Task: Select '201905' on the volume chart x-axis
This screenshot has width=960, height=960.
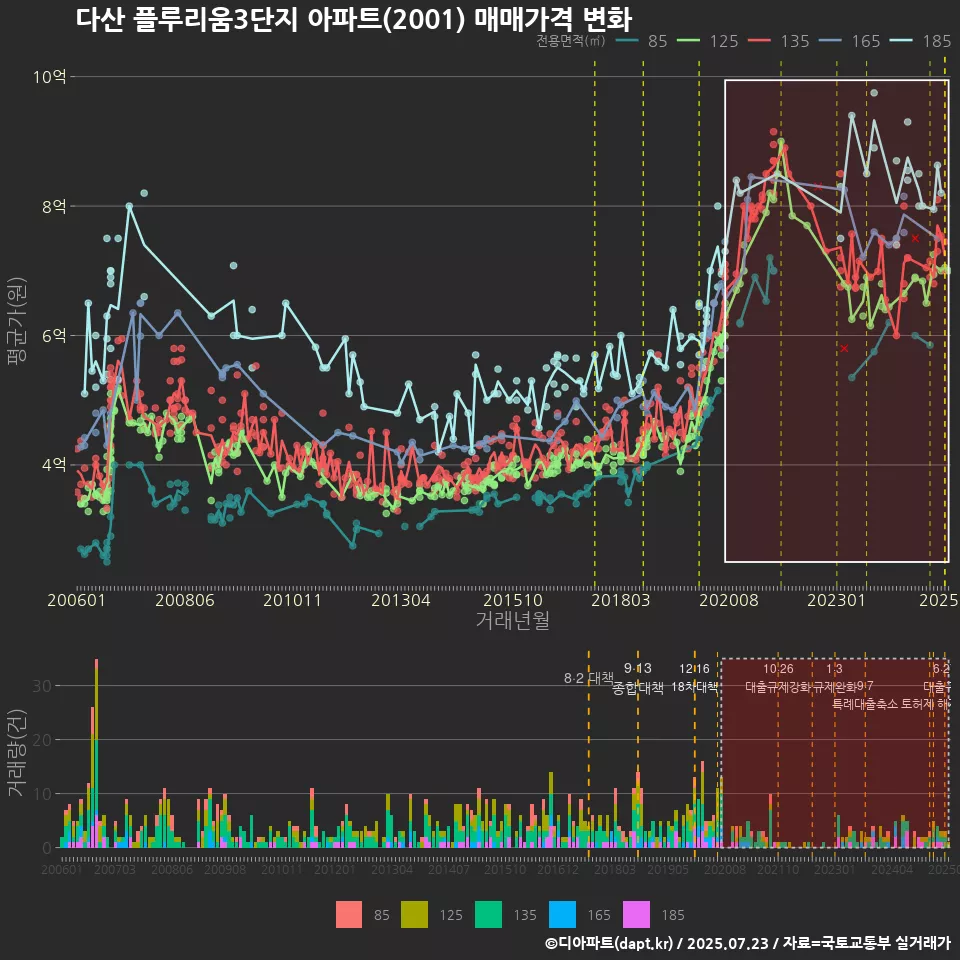Action: [668, 869]
